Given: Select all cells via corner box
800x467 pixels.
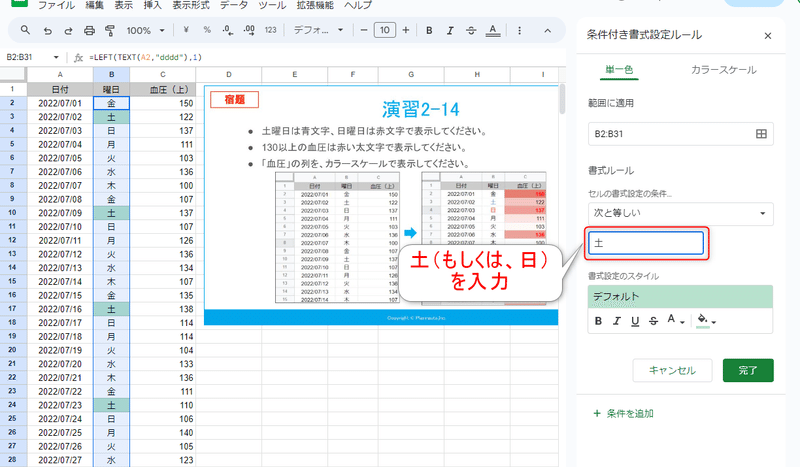Looking at the screenshot, I should (13, 75).
